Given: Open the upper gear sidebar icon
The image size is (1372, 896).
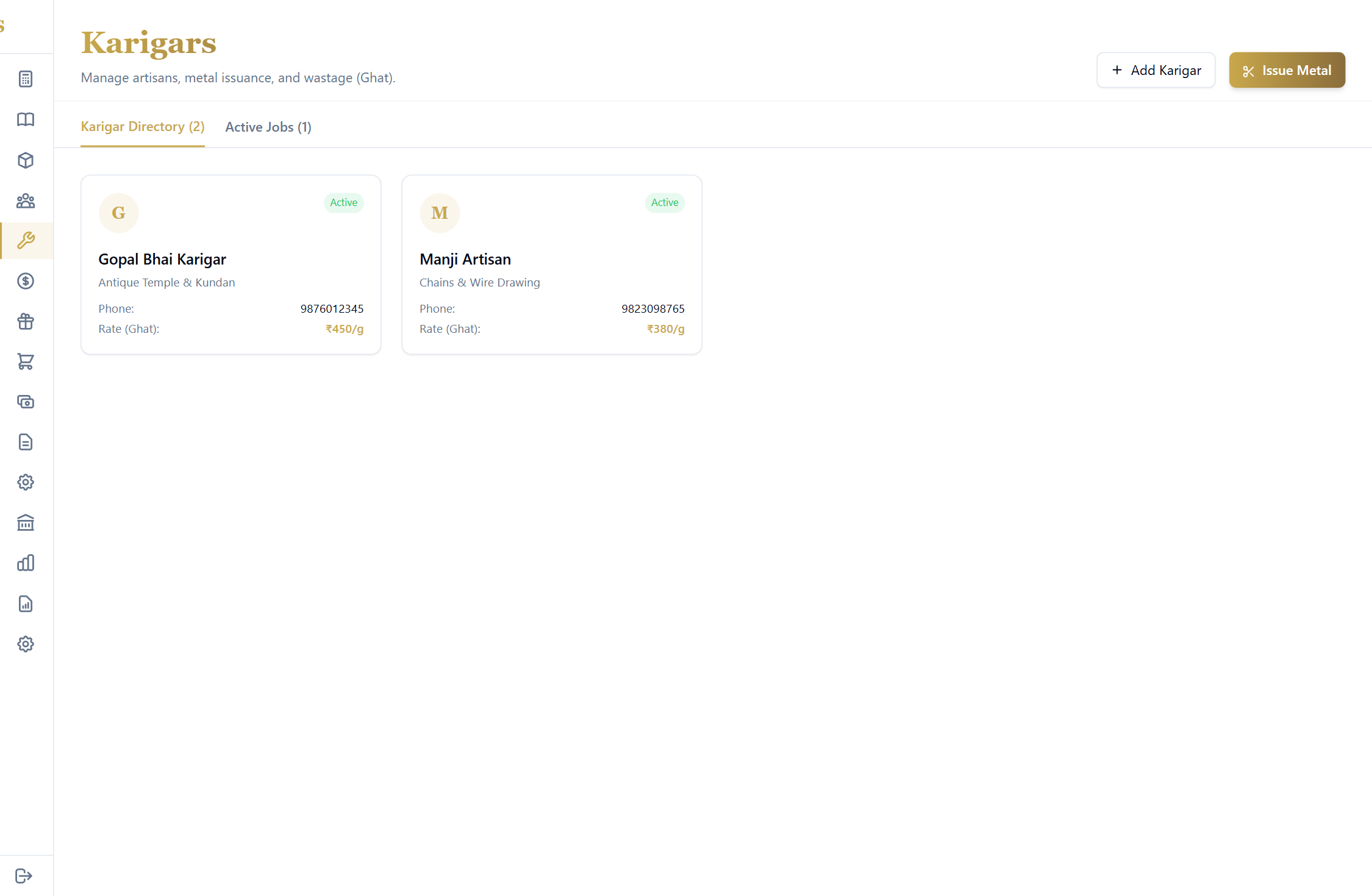Looking at the screenshot, I should [26, 482].
